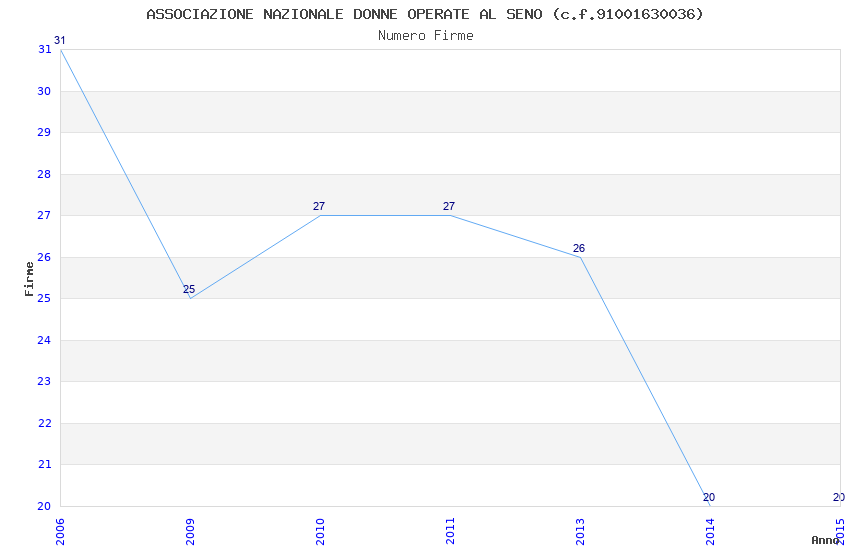Click y-axis tick value 24
This screenshot has width=850, height=550.
44,340
